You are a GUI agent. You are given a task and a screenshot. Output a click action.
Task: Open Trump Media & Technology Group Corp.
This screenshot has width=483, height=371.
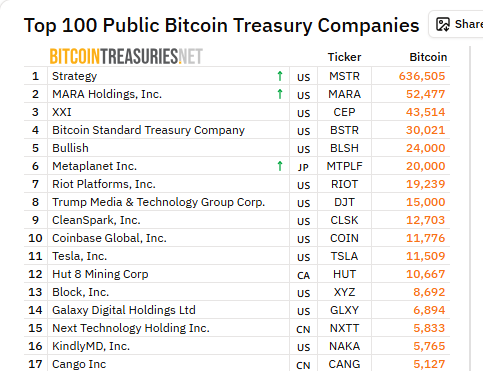coord(158,202)
